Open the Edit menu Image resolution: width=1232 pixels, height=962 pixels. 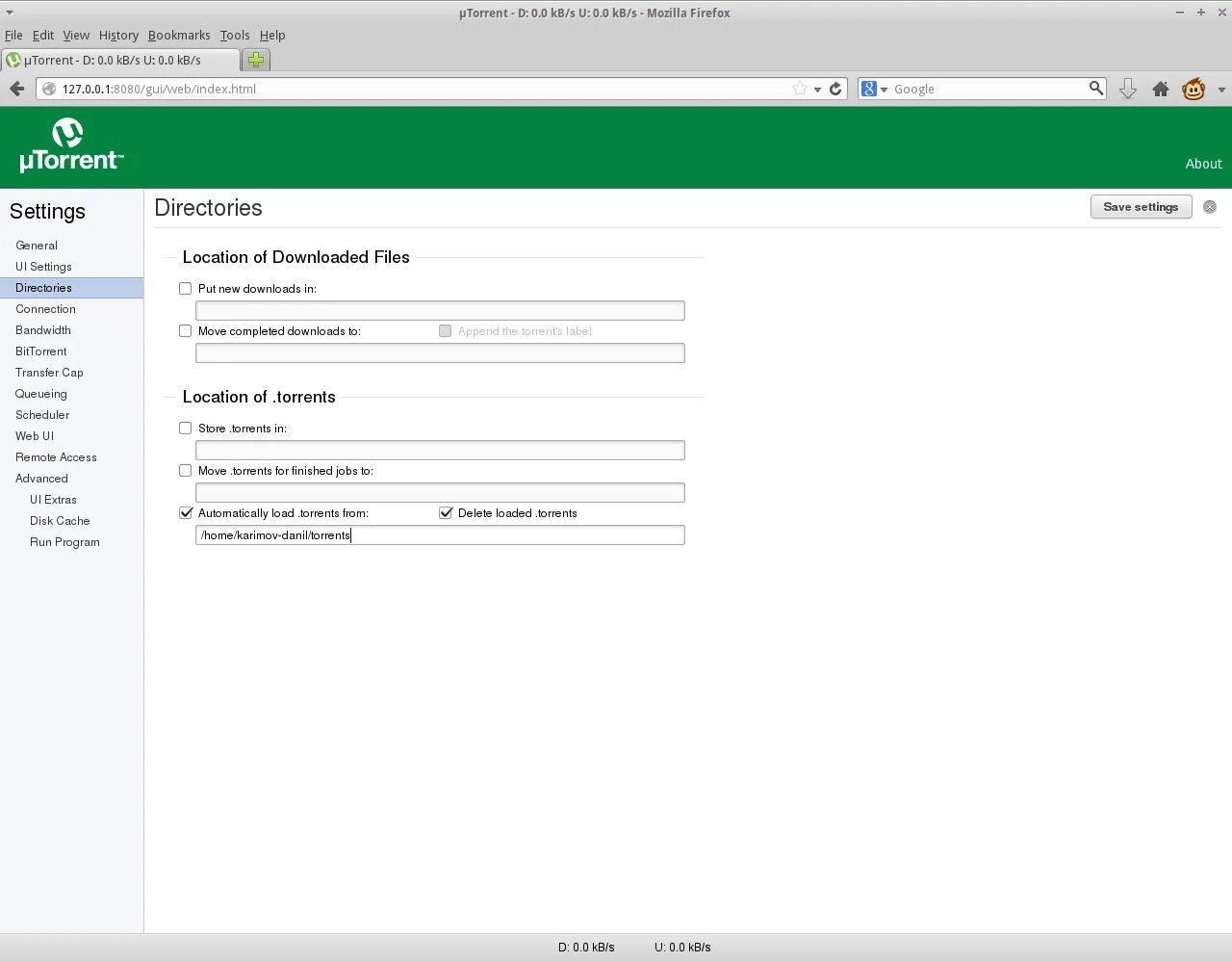point(43,35)
